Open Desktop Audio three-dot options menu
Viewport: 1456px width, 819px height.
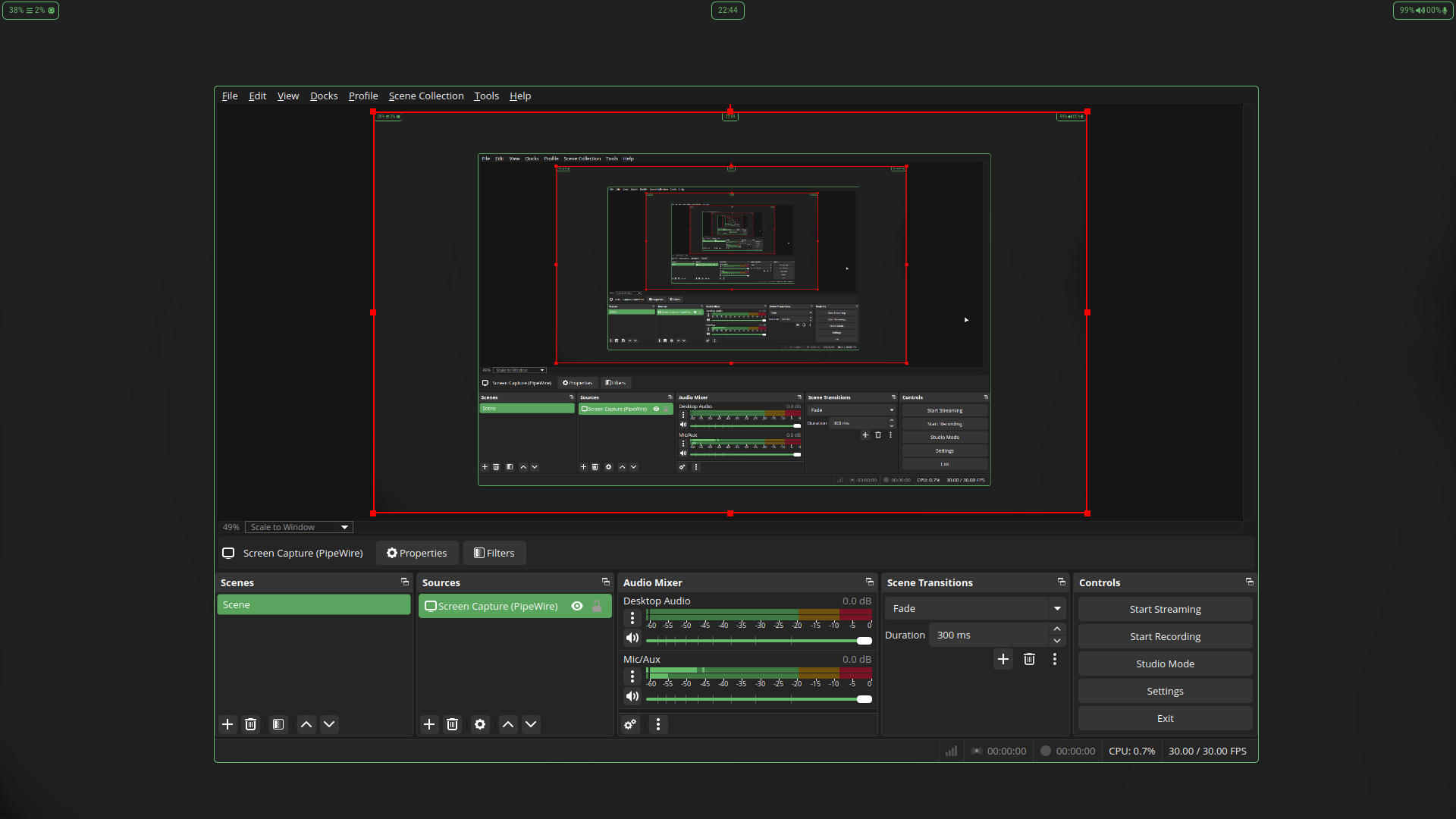pos(632,618)
